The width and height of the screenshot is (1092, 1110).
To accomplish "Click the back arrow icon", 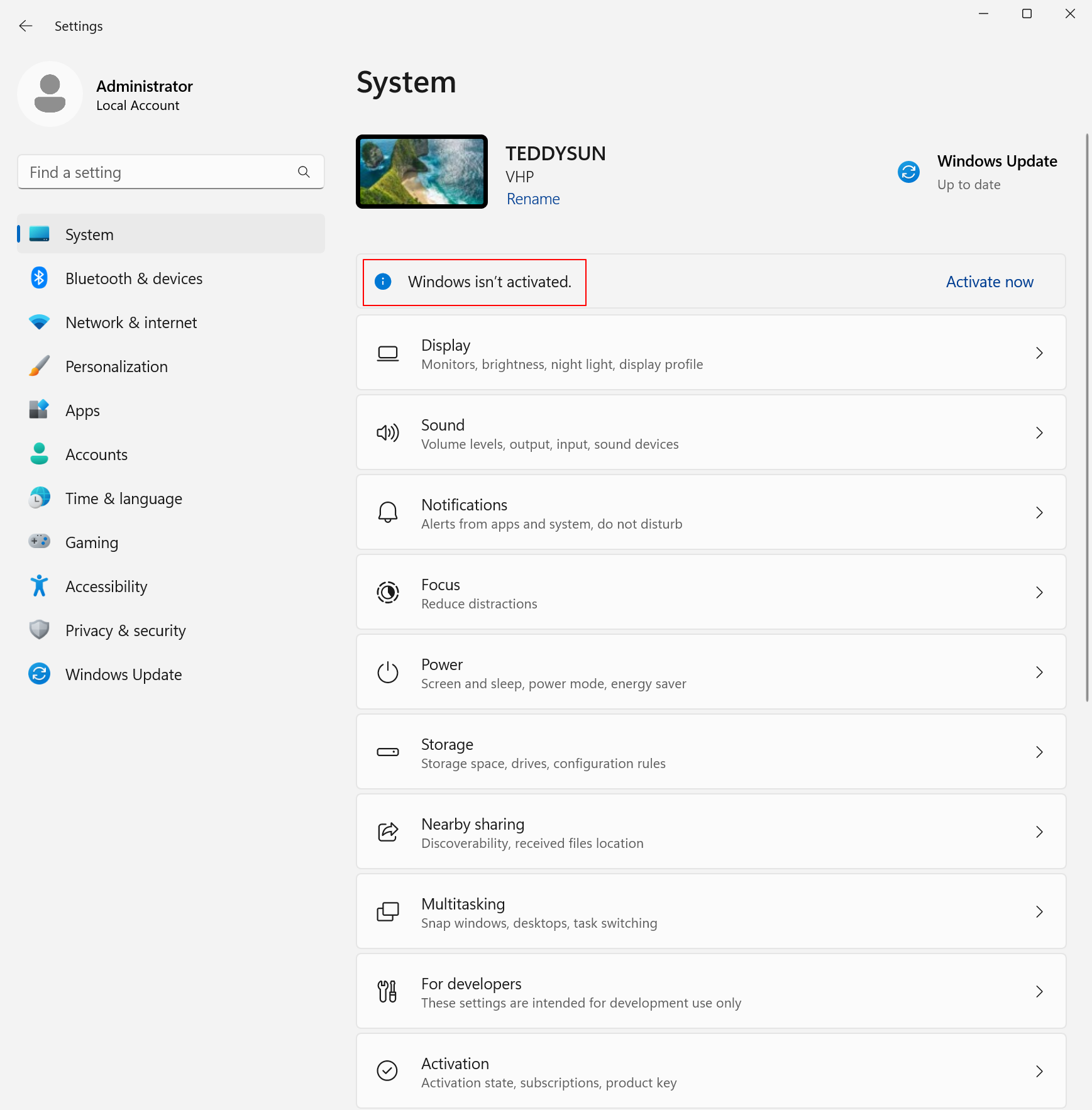I will (26, 26).
